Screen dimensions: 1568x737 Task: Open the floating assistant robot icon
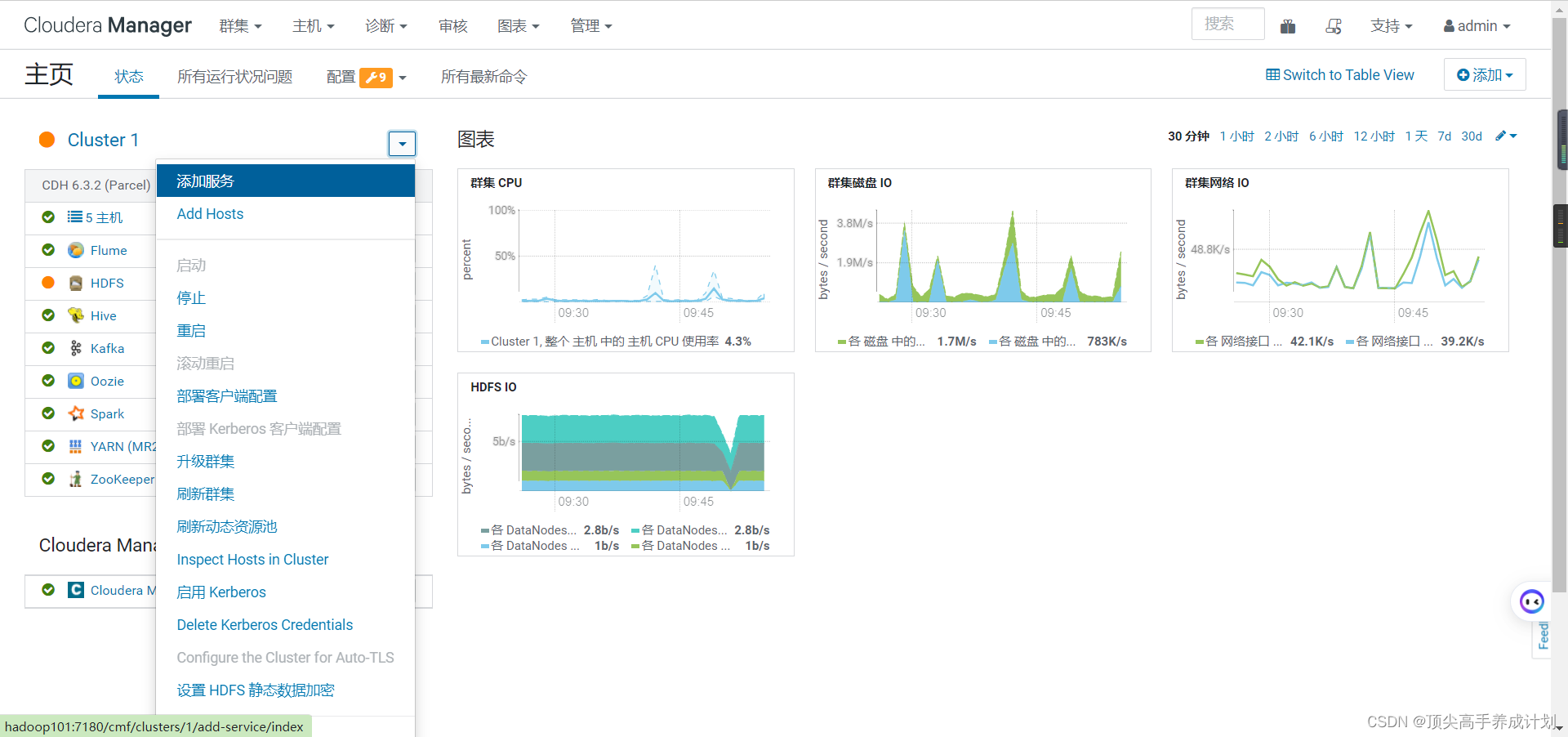1531,602
